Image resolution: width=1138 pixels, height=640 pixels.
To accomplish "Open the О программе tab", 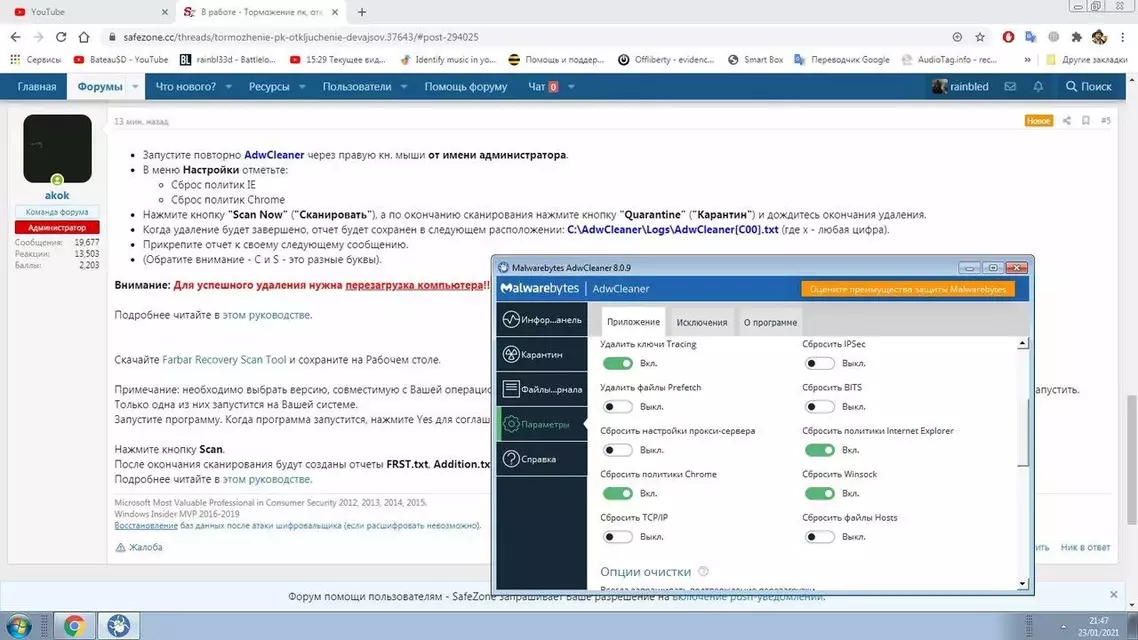I will click(x=770, y=322).
